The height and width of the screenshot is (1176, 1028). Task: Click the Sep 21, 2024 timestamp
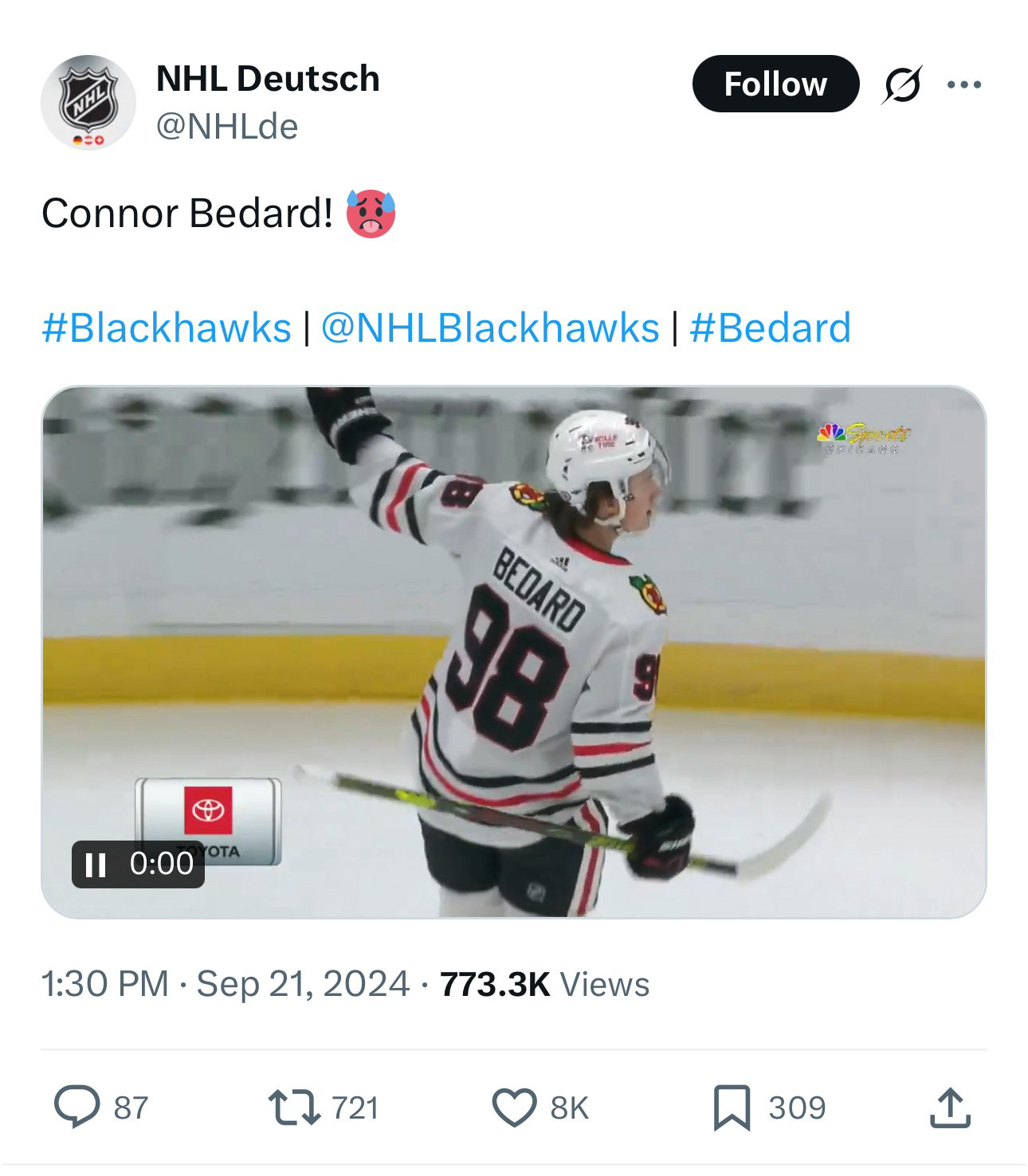[303, 983]
